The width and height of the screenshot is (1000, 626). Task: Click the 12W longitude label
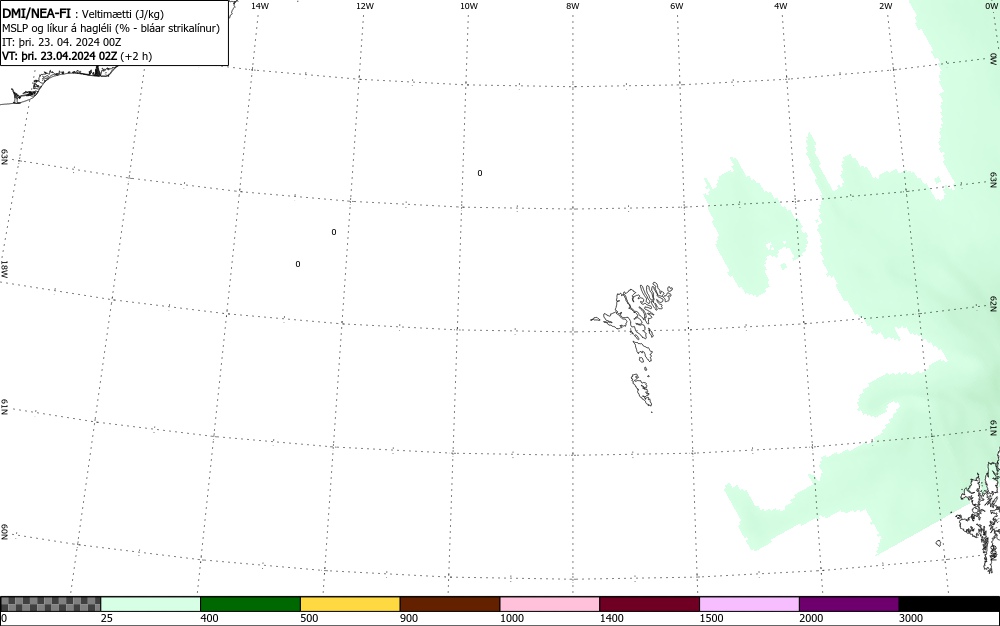click(x=365, y=6)
